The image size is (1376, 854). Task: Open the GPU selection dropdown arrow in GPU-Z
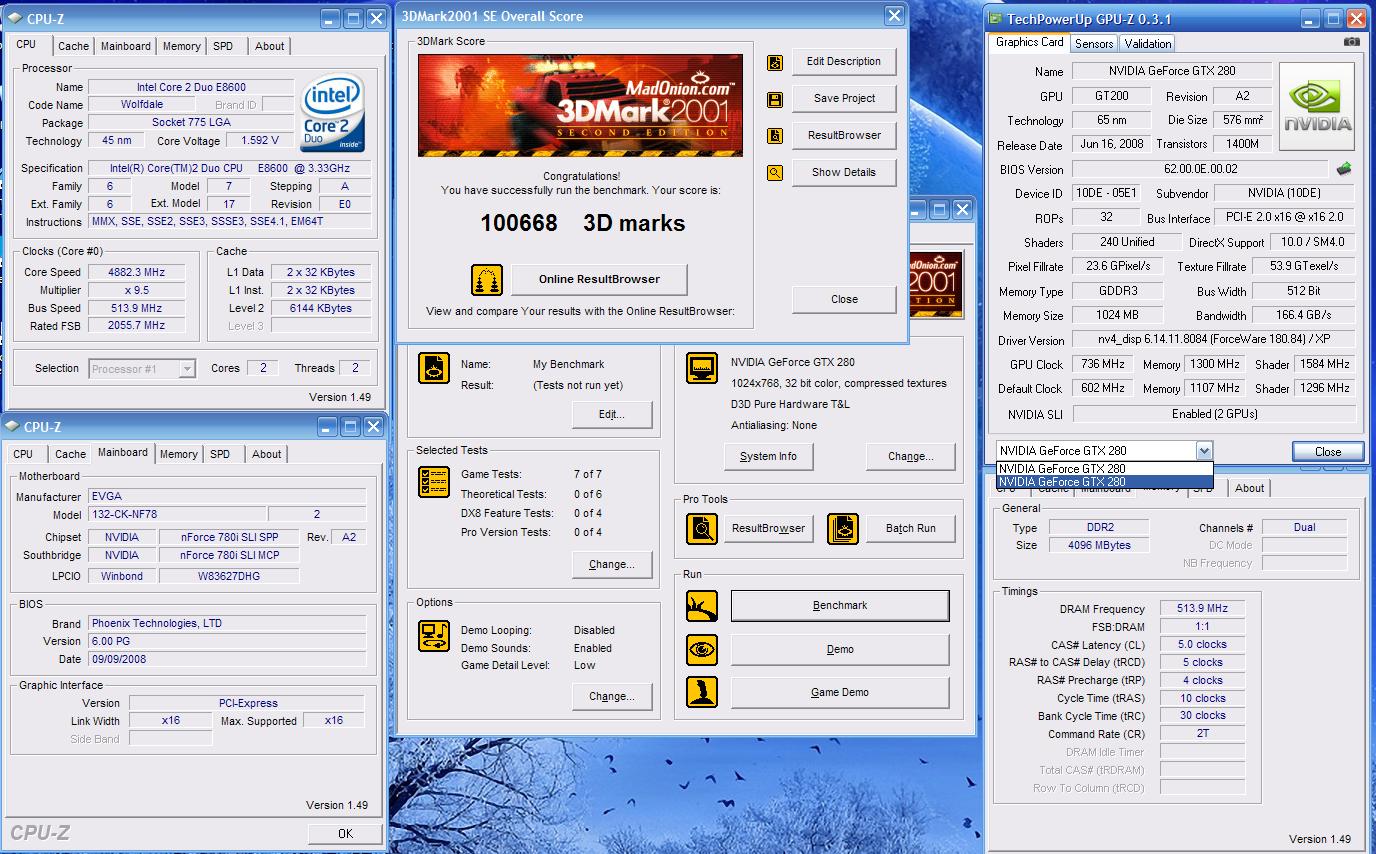tap(1204, 451)
